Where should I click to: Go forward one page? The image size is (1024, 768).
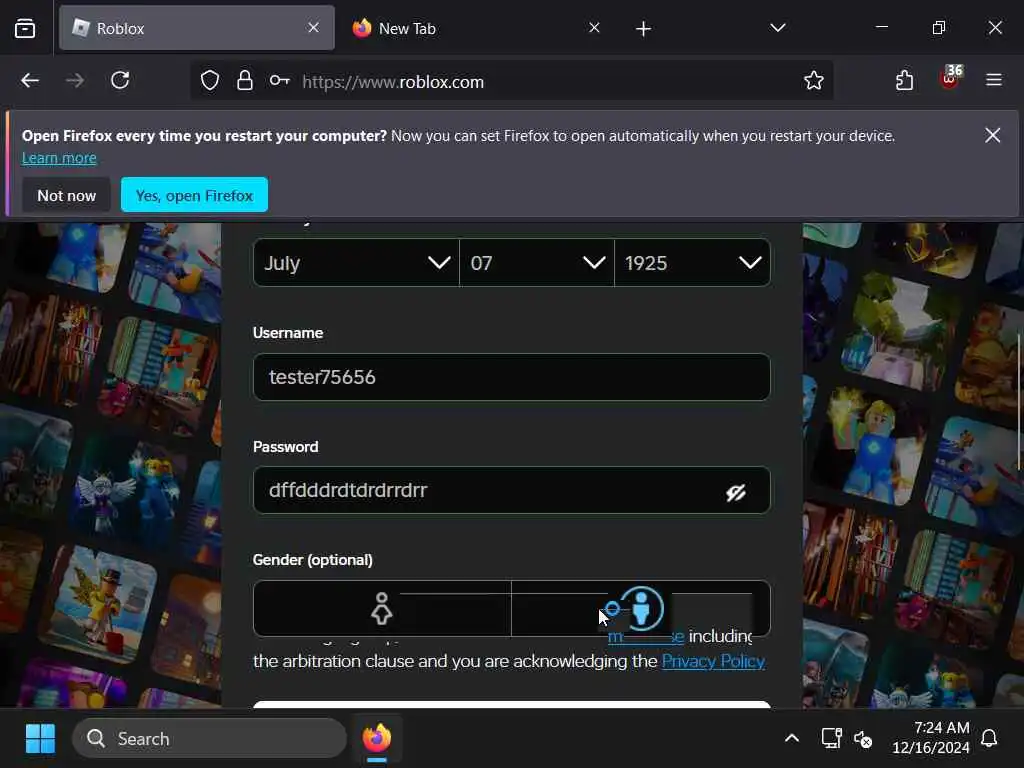75,80
